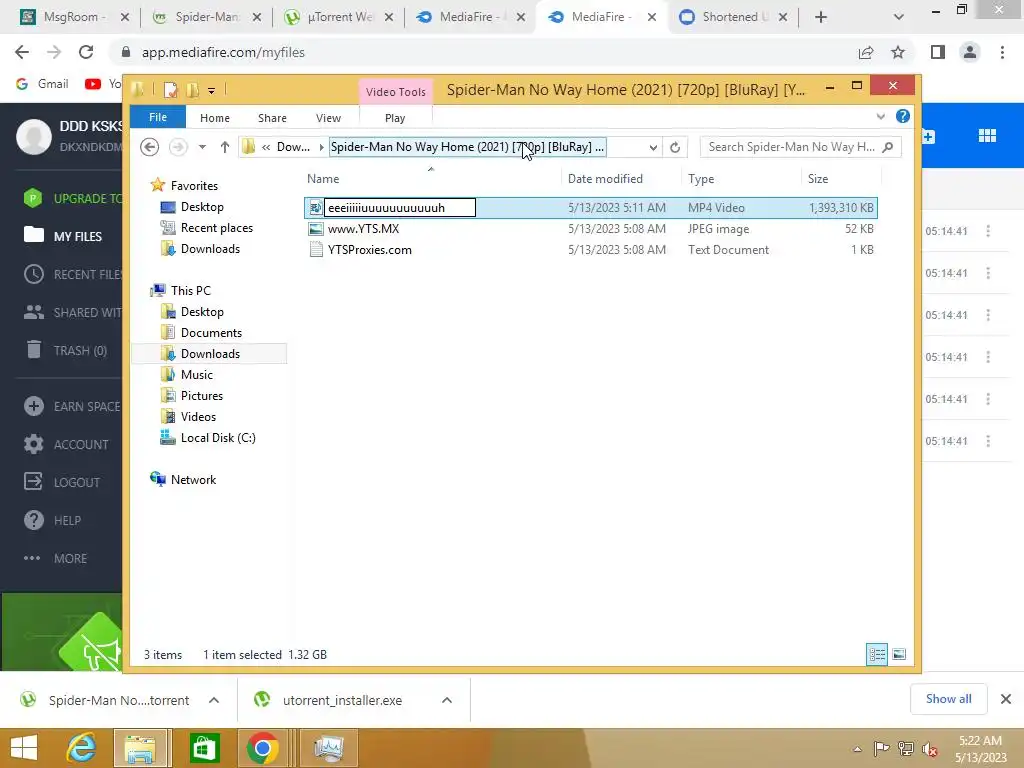Switch to Details view layout icon

coord(877,654)
